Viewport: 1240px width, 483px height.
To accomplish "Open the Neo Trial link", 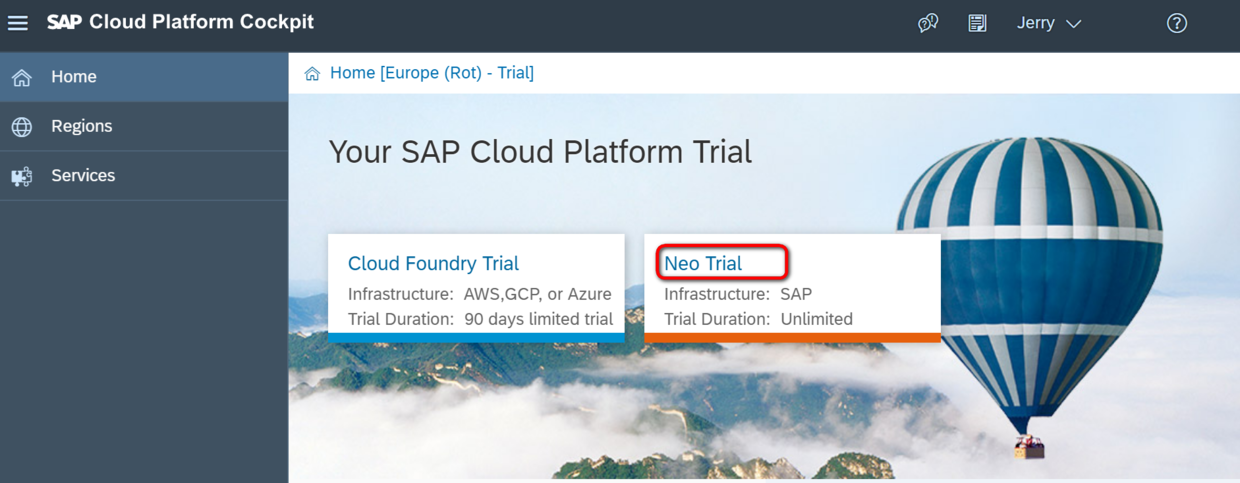I will tap(703, 263).
